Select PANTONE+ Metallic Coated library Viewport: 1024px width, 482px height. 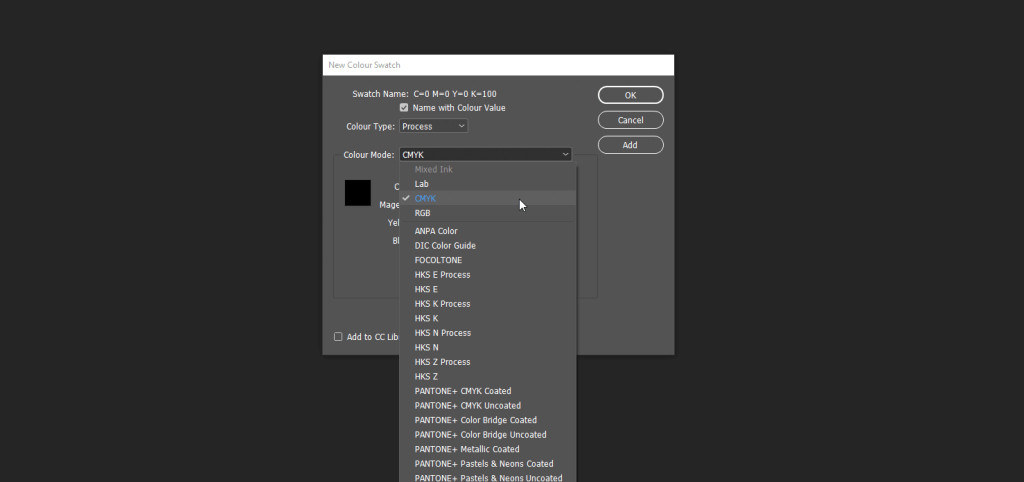tap(467, 449)
